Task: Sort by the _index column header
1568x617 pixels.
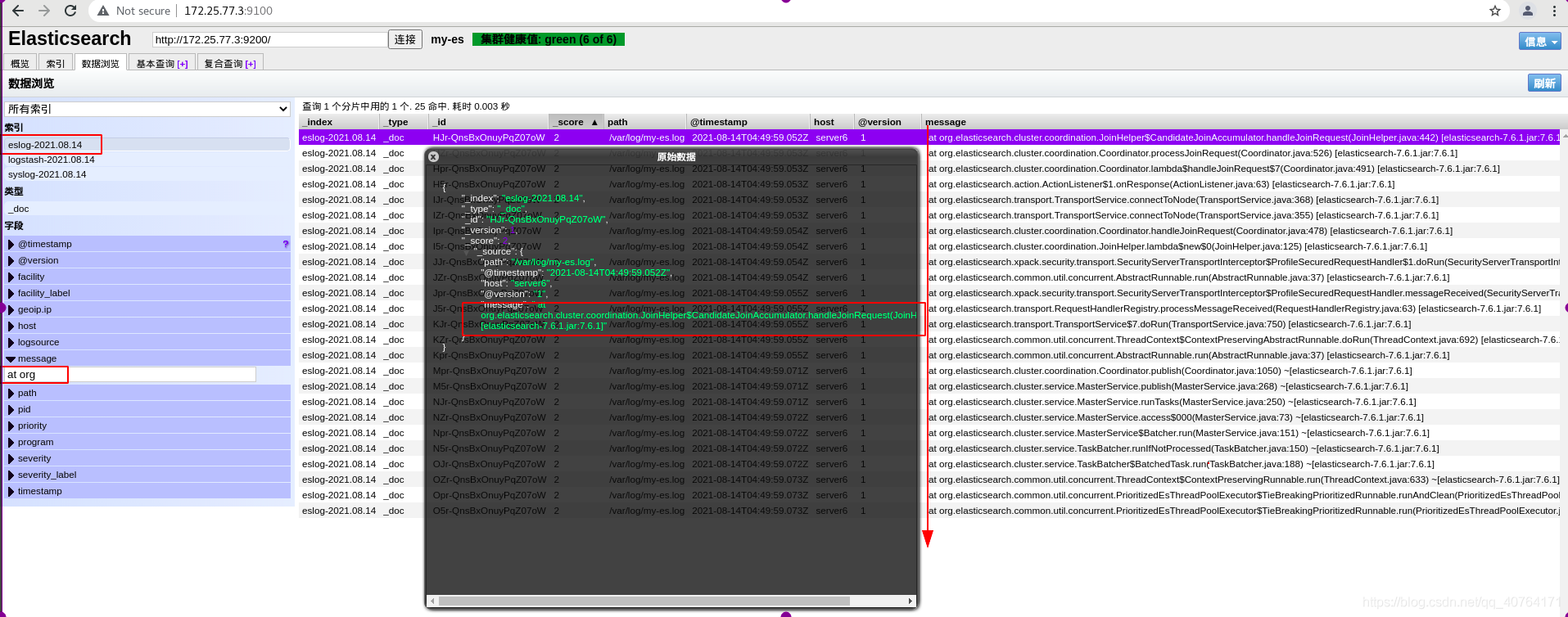Action: (339, 122)
